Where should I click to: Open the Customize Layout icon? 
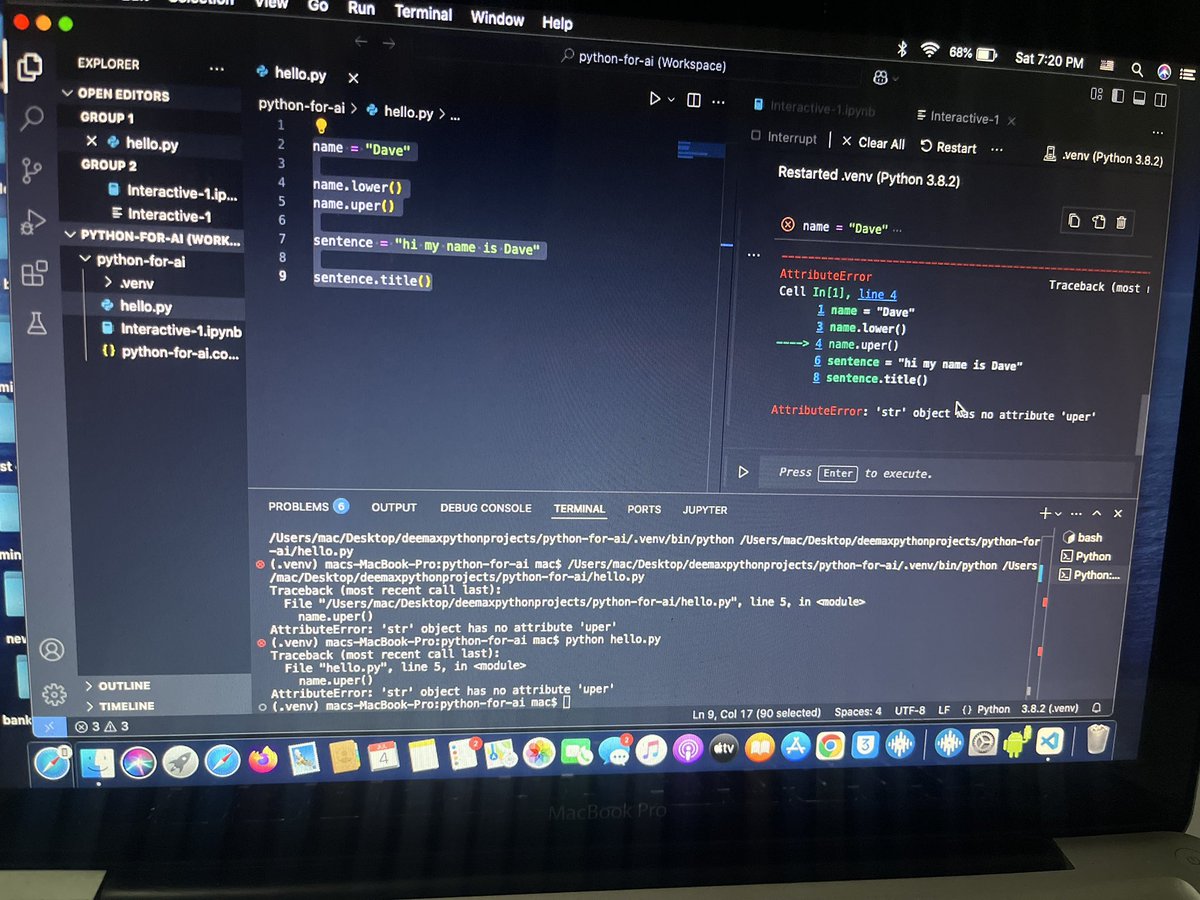click(1096, 95)
